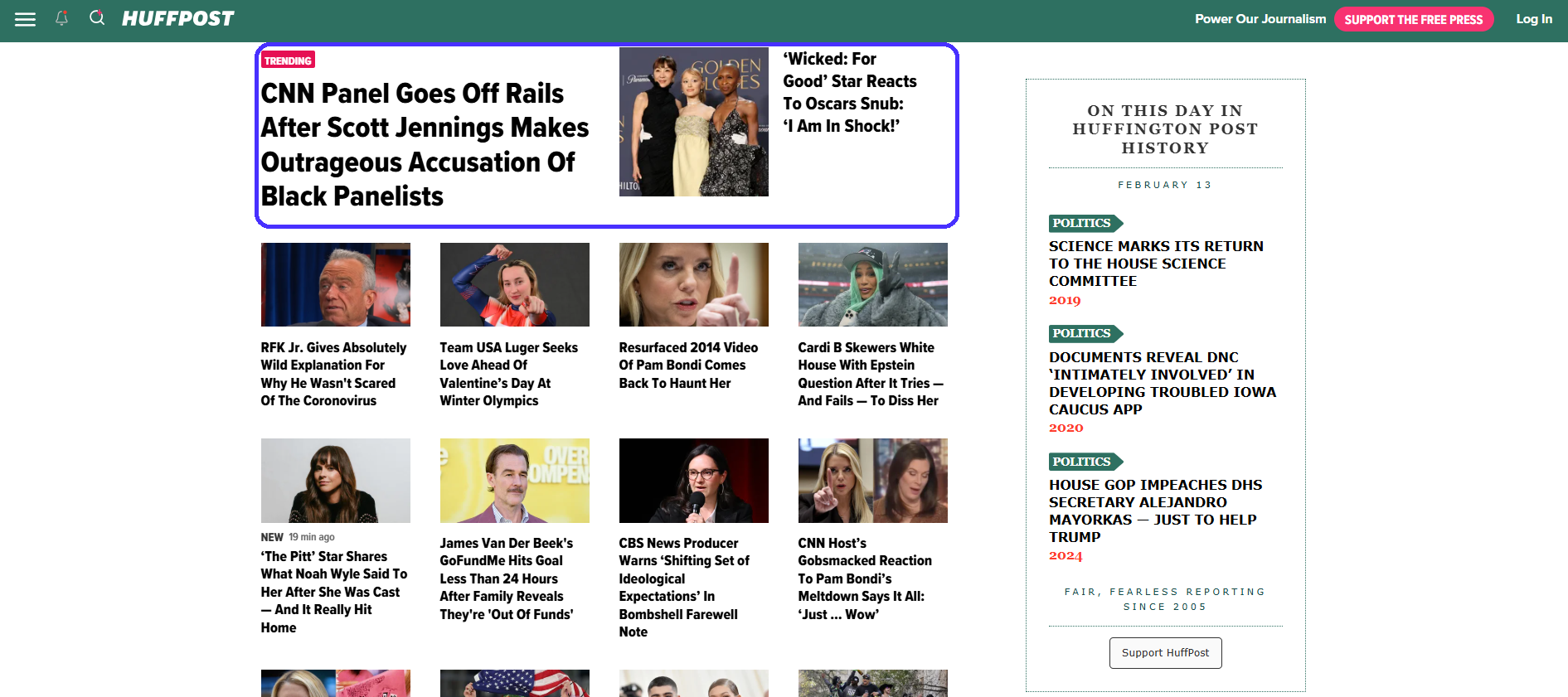This screenshot has height=697, width=1568.
Task: Open the Log In link
Action: coord(1534,19)
